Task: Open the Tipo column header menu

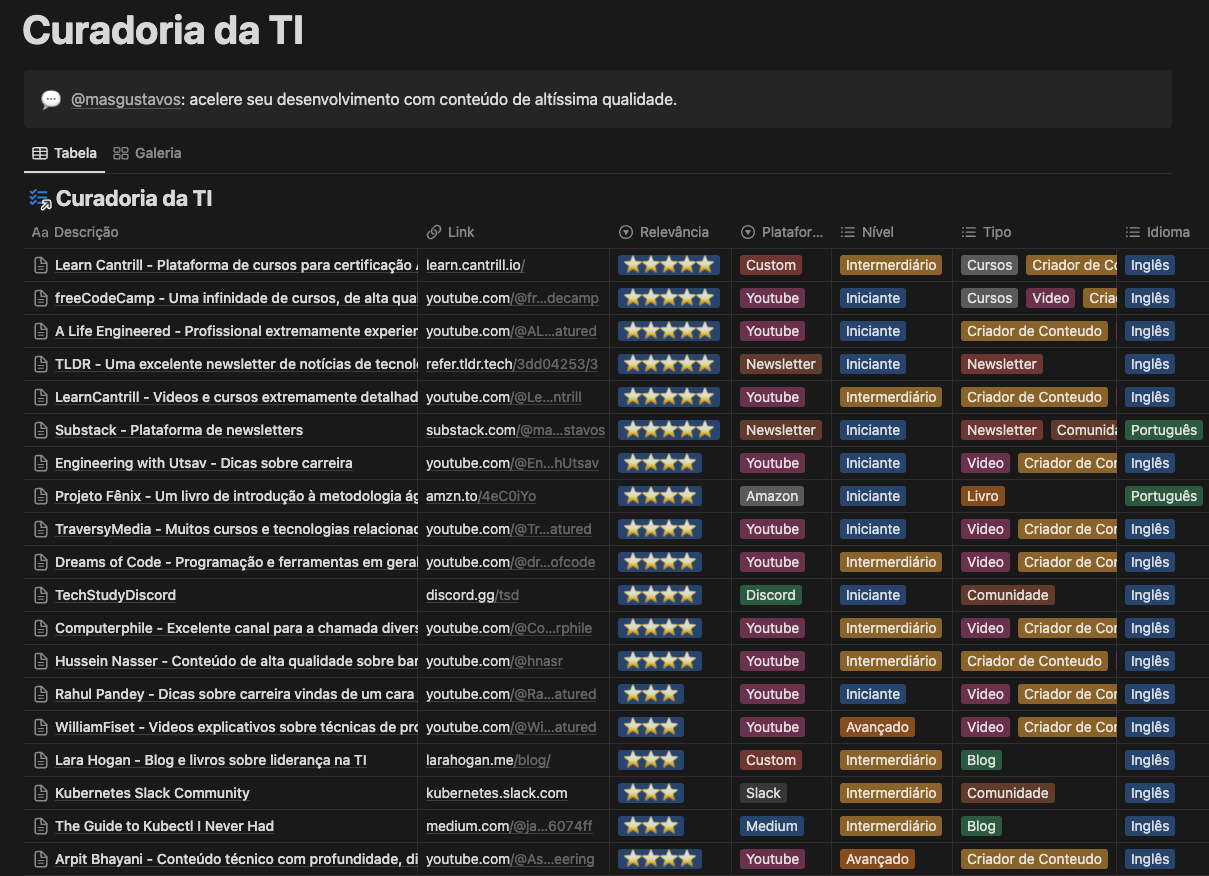Action: (x=986, y=232)
